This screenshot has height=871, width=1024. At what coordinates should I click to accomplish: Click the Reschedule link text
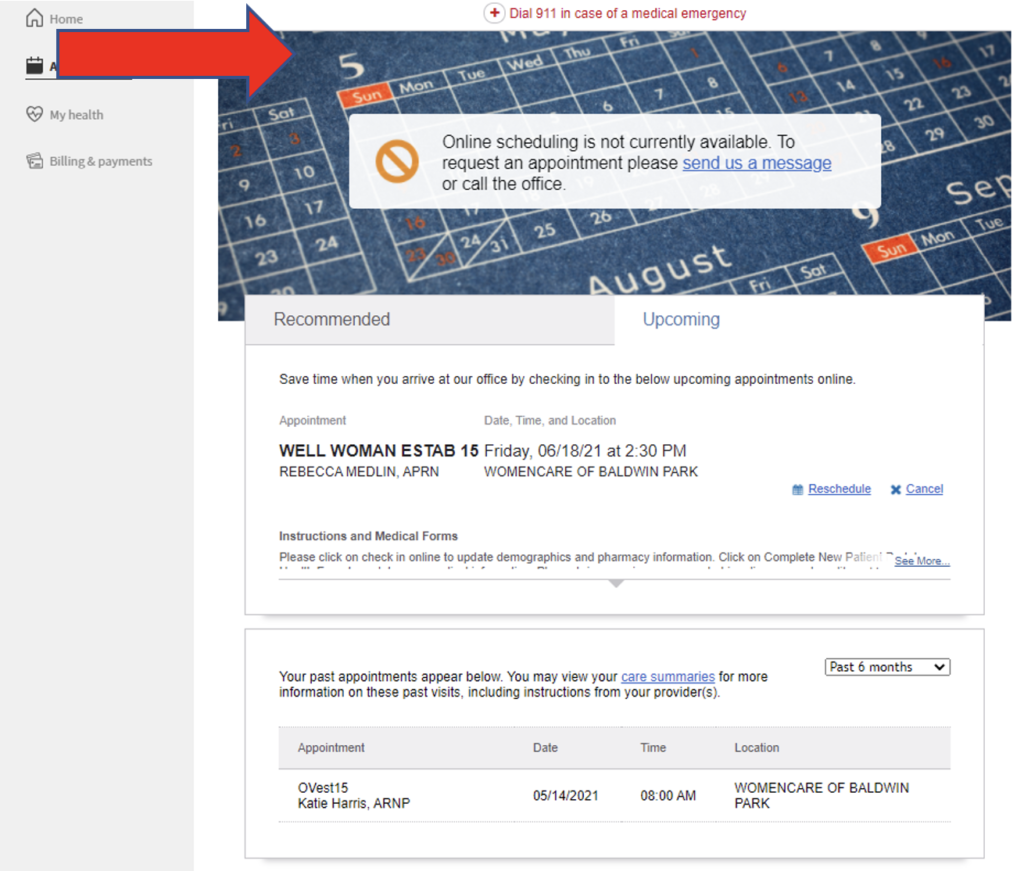point(839,489)
